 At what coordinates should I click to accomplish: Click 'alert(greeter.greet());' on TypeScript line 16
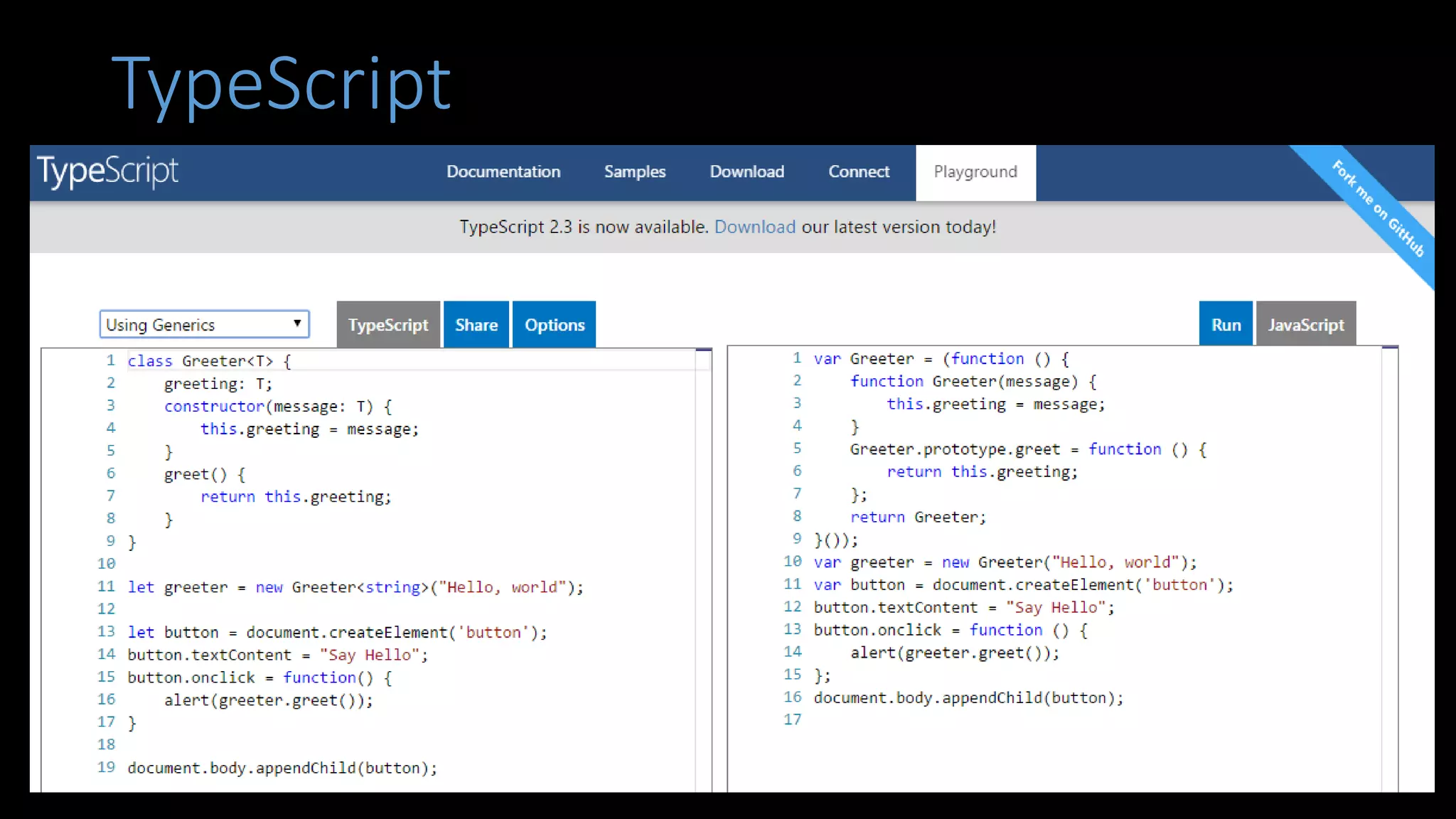tap(269, 700)
